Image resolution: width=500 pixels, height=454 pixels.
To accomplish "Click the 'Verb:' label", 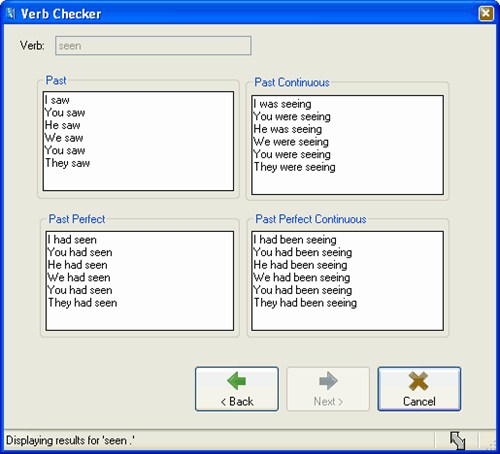I will [x=32, y=46].
